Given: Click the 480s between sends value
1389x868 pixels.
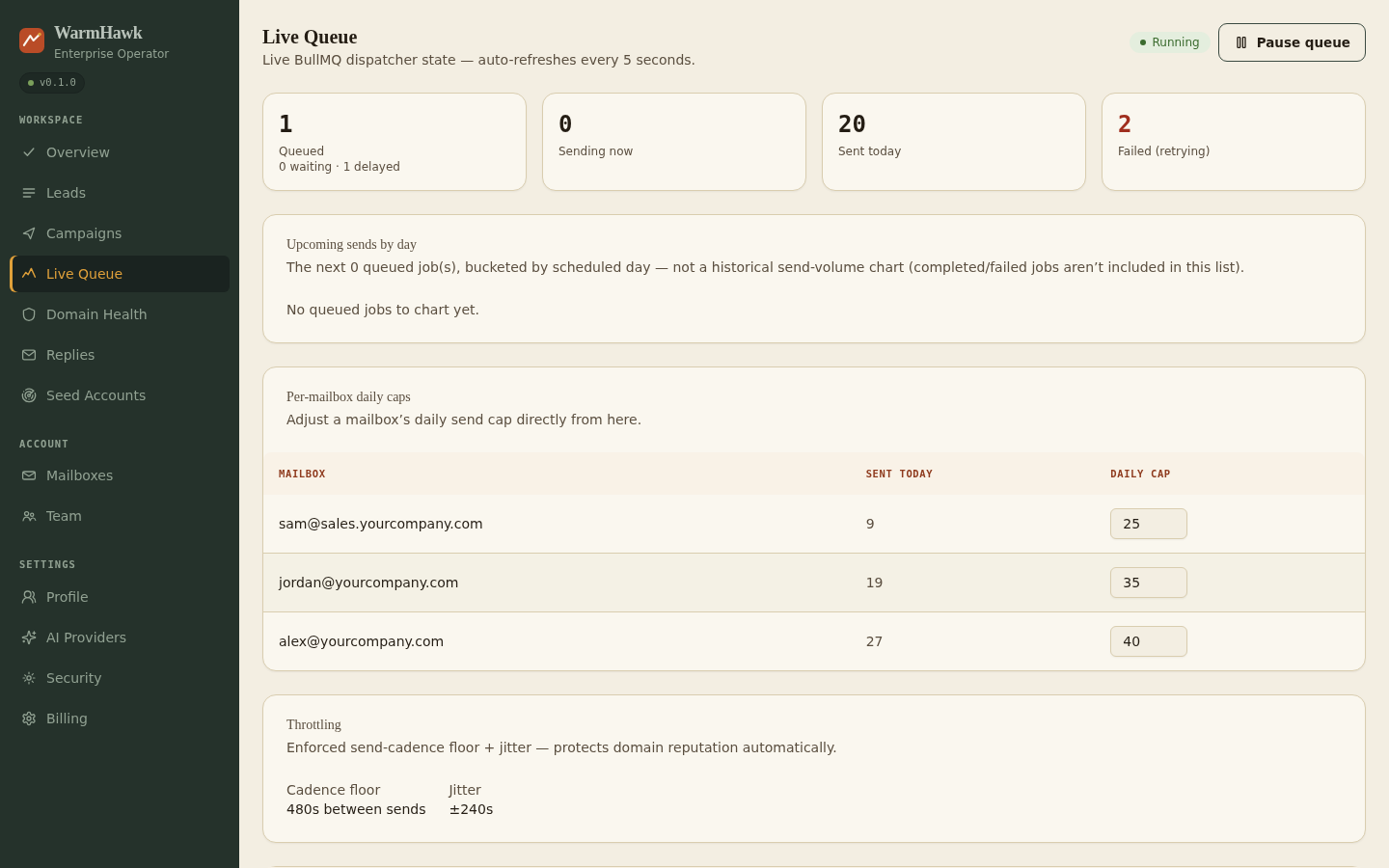Looking at the screenshot, I should pos(356,809).
